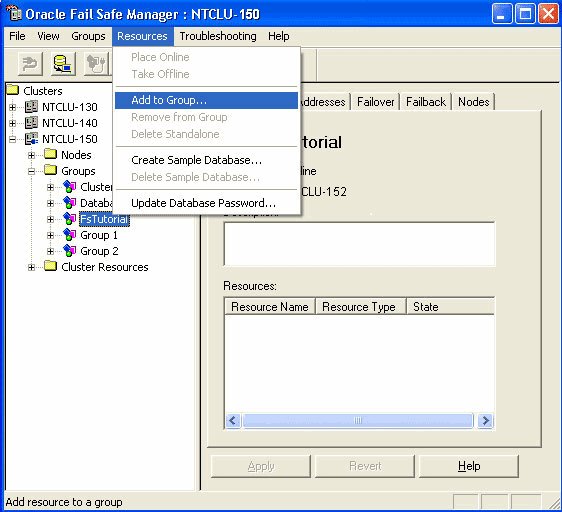The height and width of the screenshot is (512, 562).
Task: Switch to the Failover tab
Action: click(376, 102)
